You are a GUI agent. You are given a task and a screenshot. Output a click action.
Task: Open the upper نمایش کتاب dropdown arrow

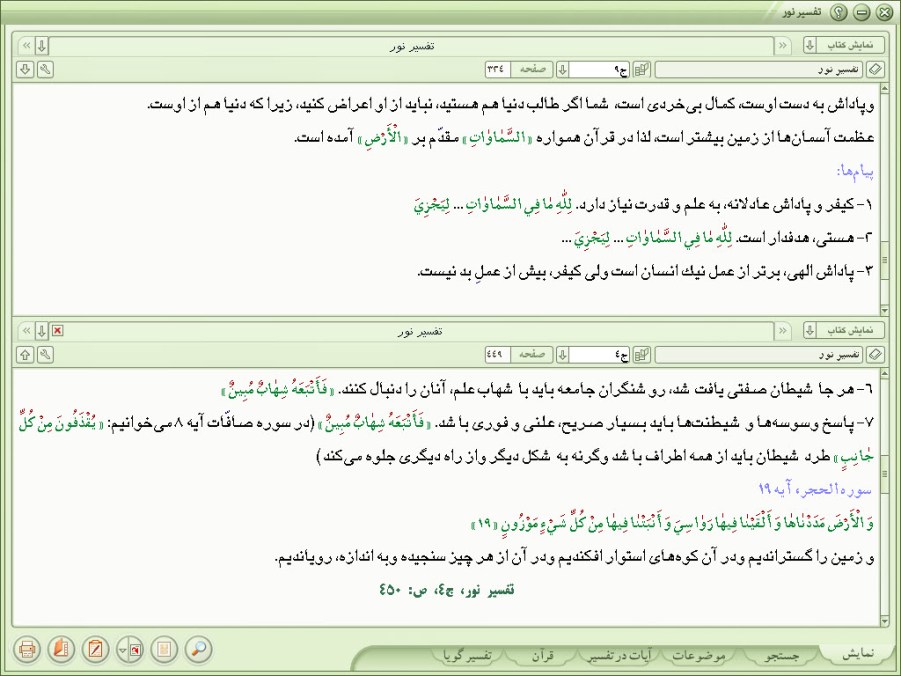(810, 45)
